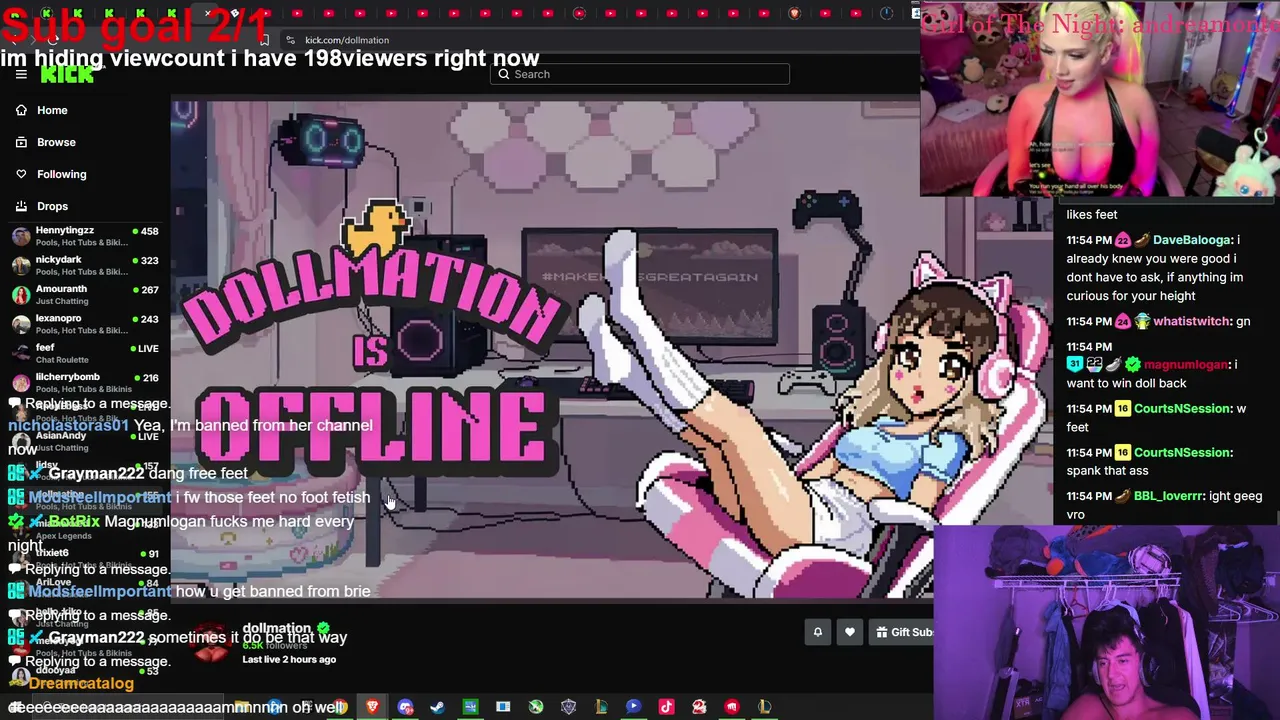The image size is (1280, 720).
Task: Bookmark this page from the address bar
Action: coord(264,40)
